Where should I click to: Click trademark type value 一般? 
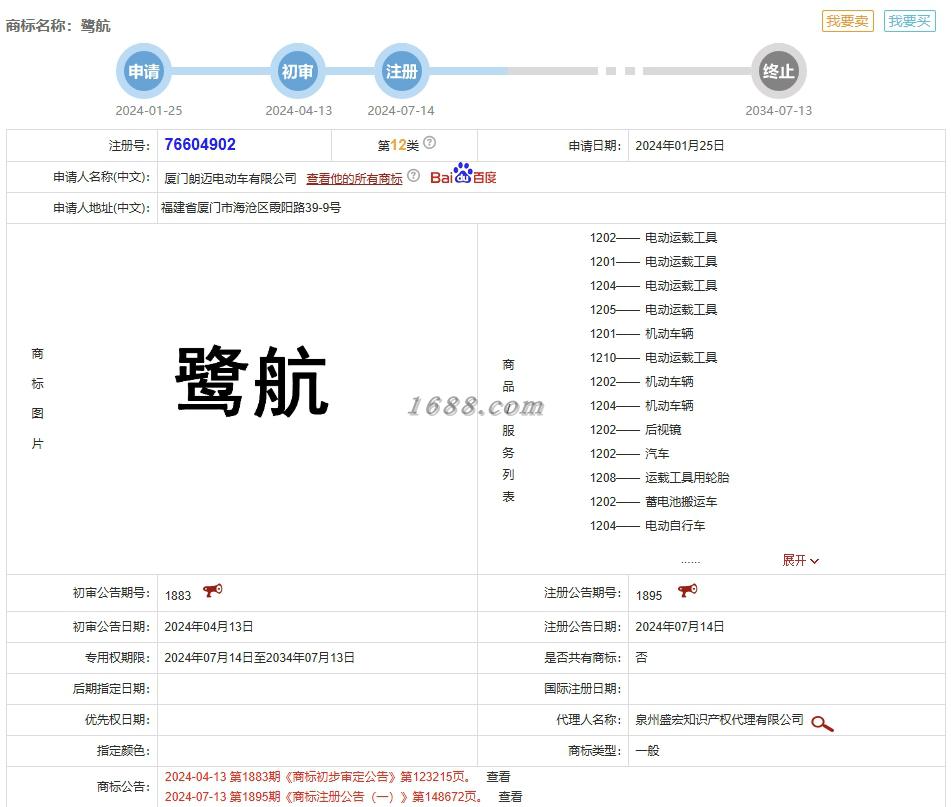tap(647, 751)
